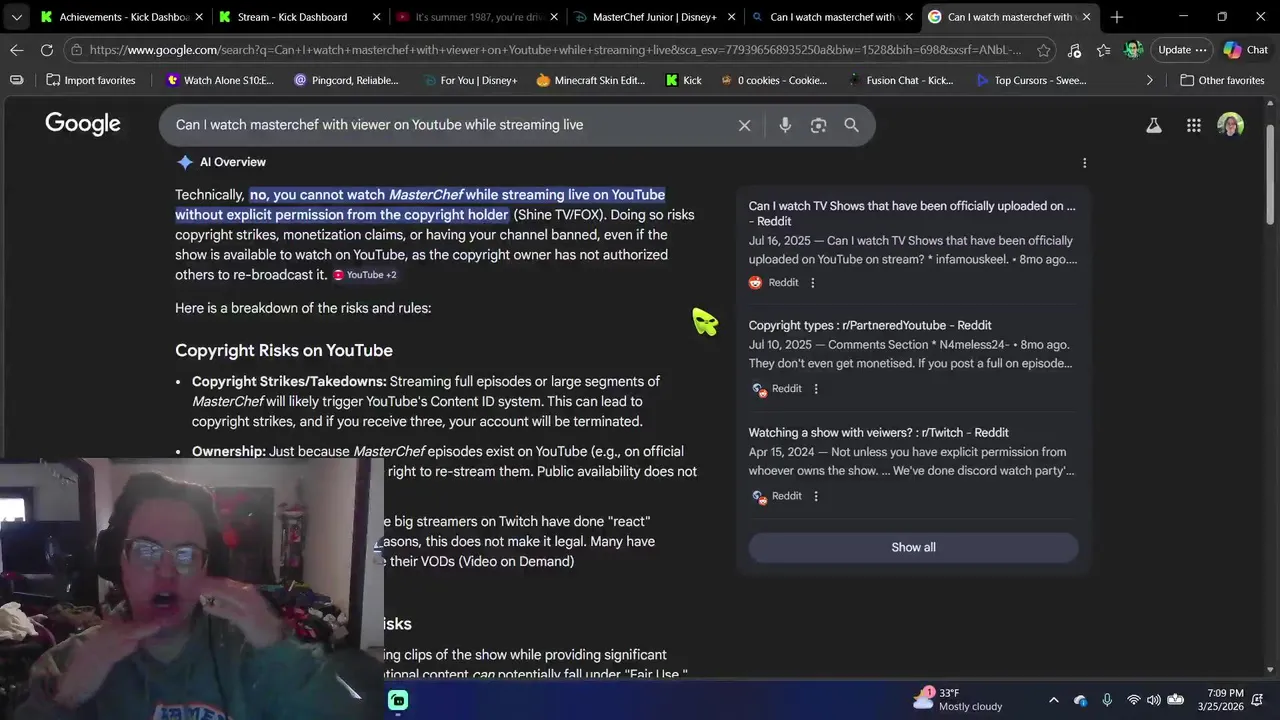Go back to the previous page
Screen dimensions: 1280x720
tap(17, 50)
